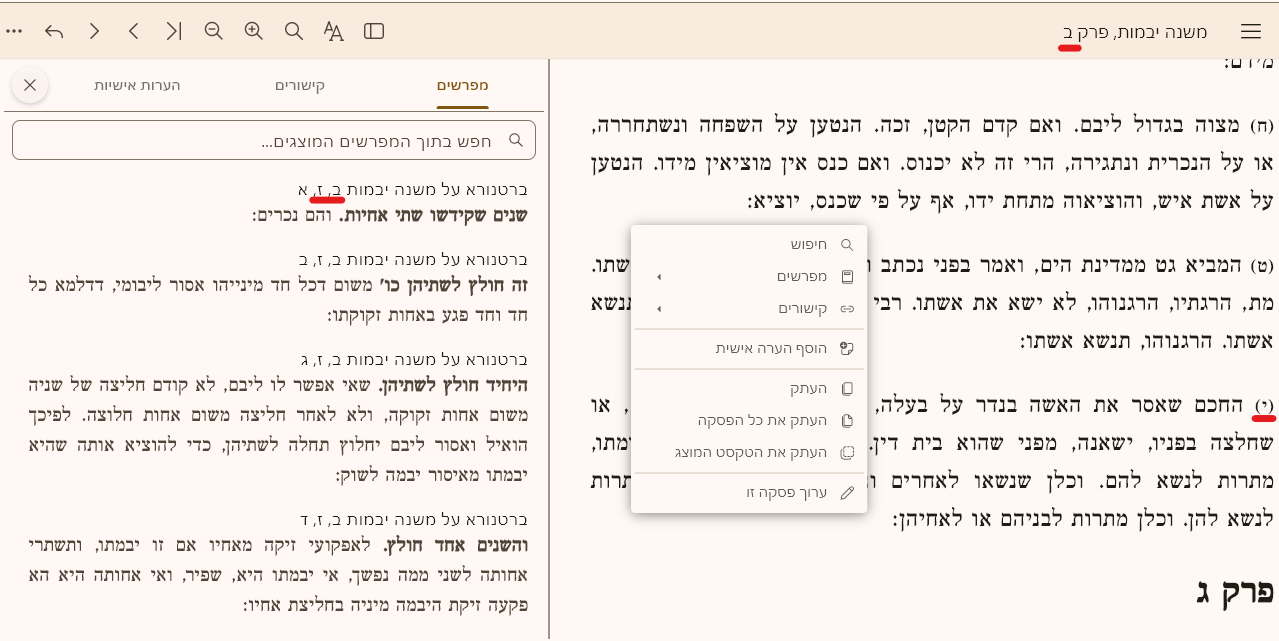This screenshot has width=1279, height=641.
Task: Click the forward navigation arrow
Action: 93,31
